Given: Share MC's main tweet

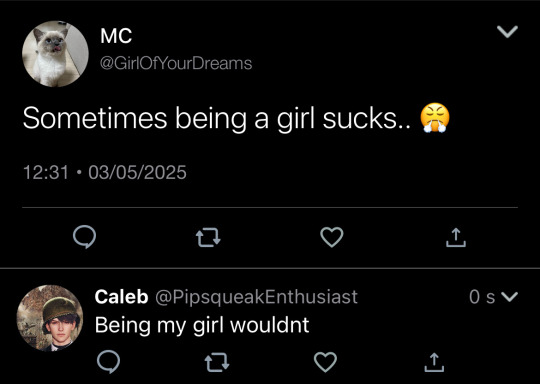Looking at the screenshot, I should [x=456, y=237].
